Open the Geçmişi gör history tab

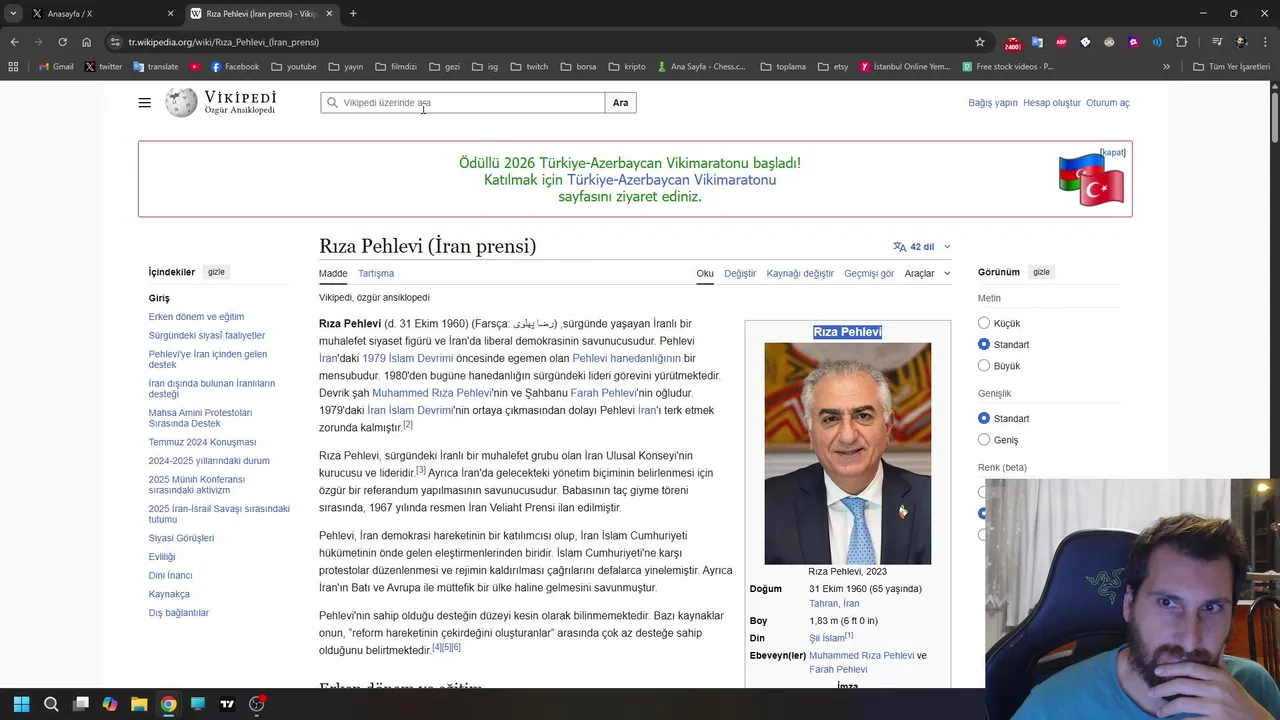point(869,273)
